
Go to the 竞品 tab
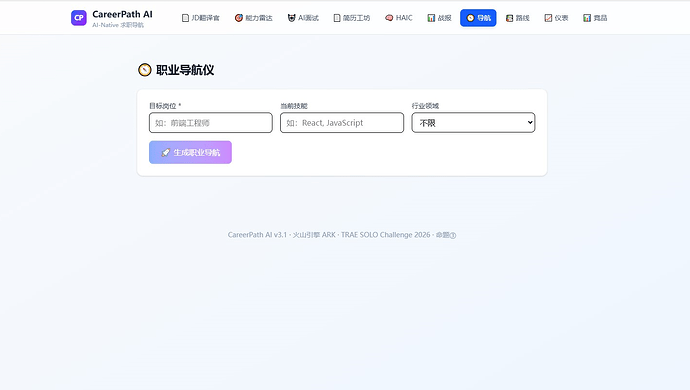[595, 18]
